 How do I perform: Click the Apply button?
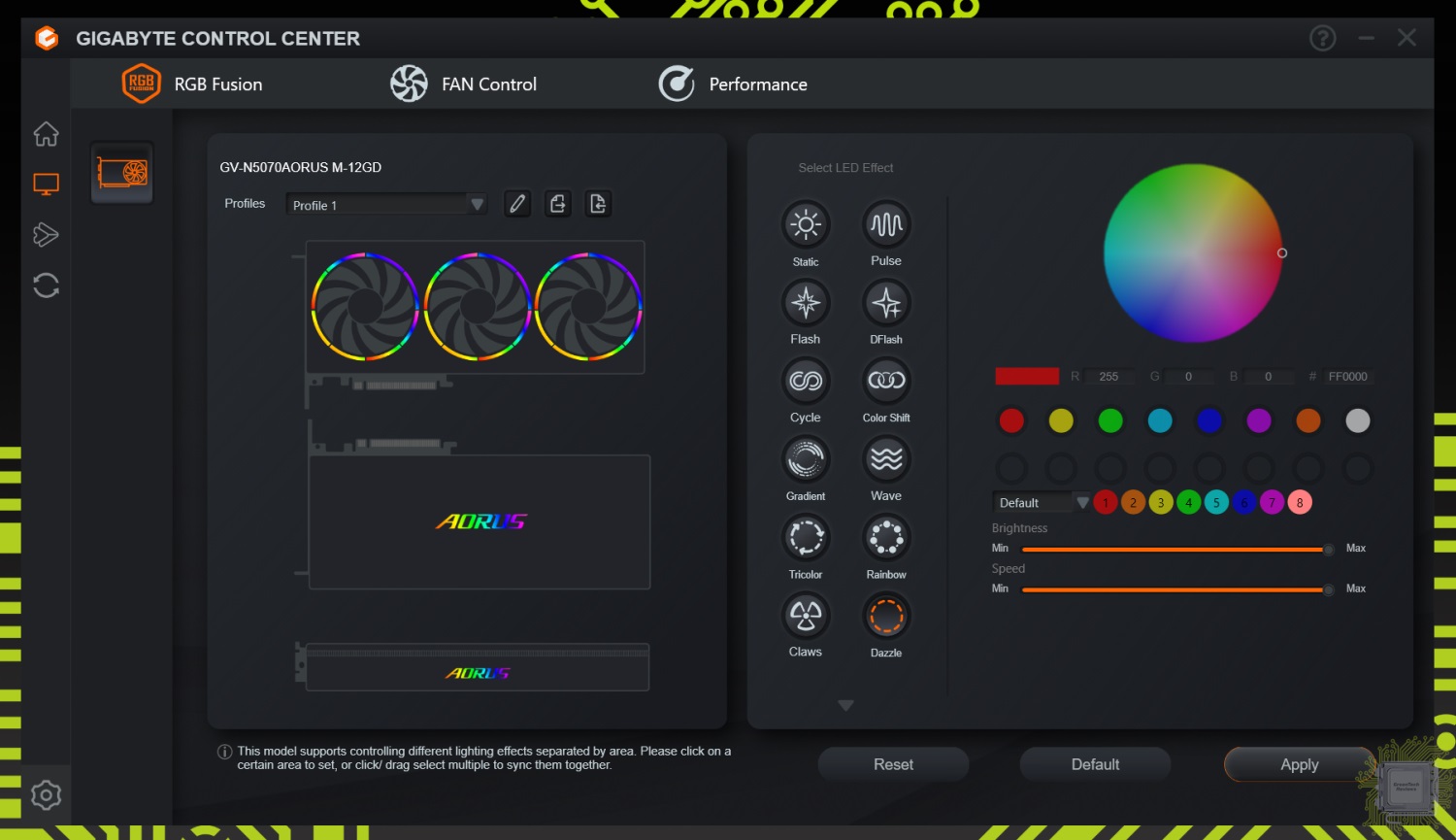[x=1299, y=764]
